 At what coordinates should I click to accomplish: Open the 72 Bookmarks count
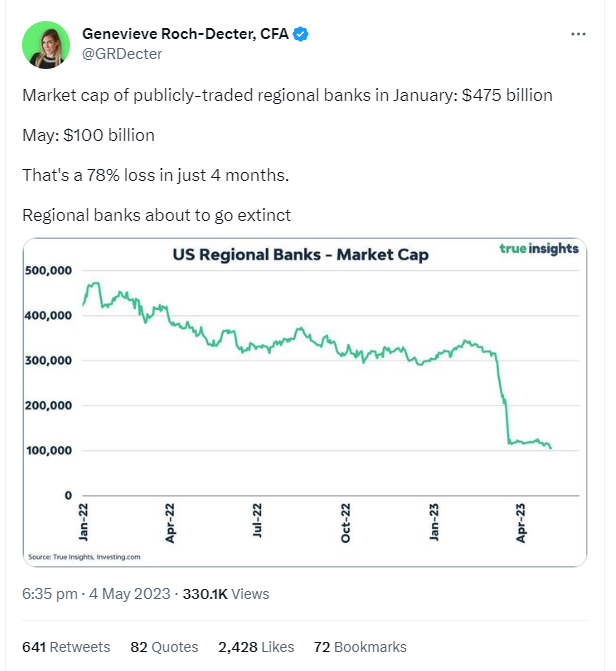coord(360,647)
